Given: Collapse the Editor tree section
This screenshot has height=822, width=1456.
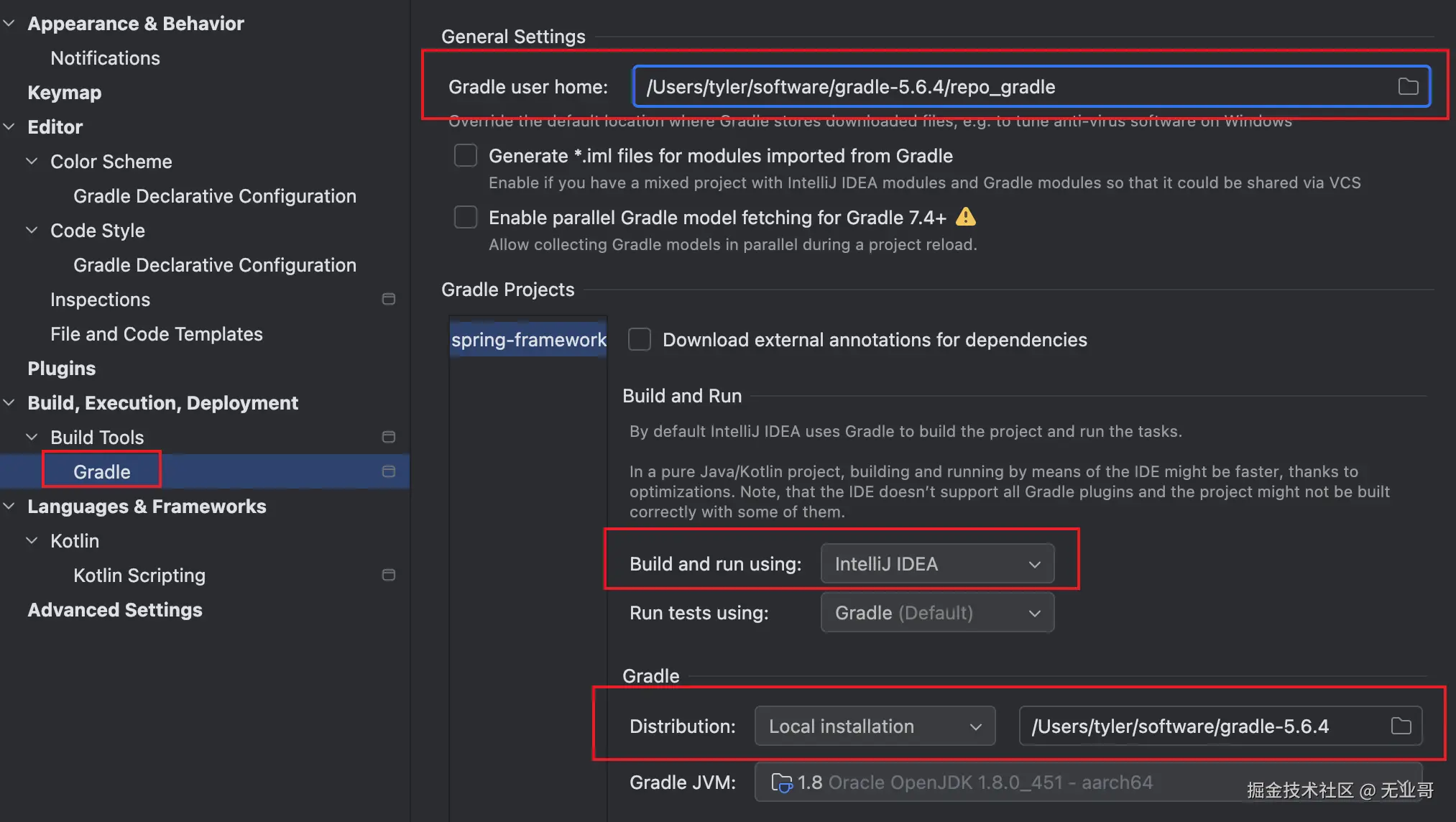Looking at the screenshot, I should click(9, 127).
